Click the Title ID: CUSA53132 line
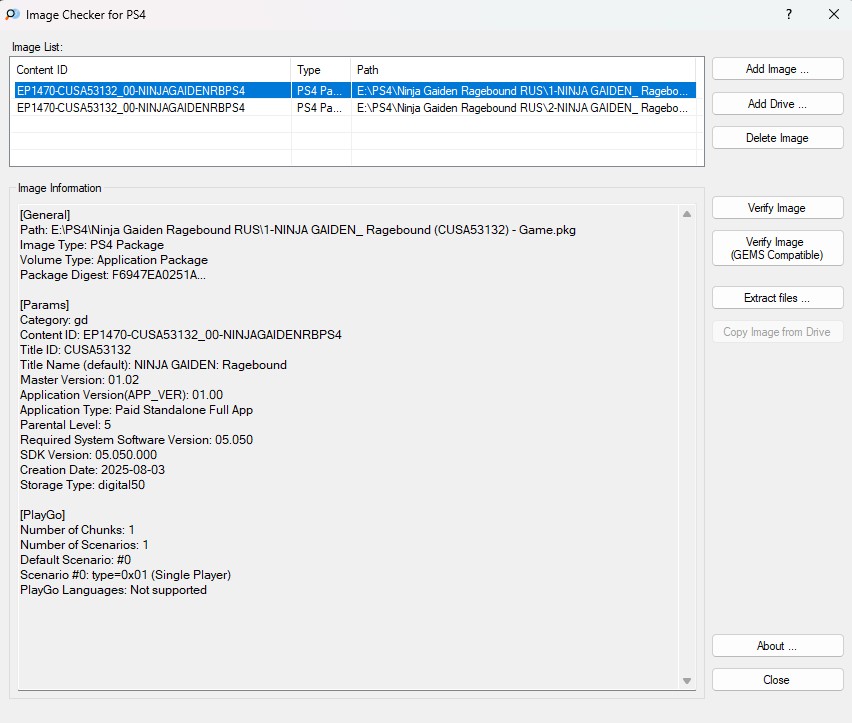 (76, 350)
